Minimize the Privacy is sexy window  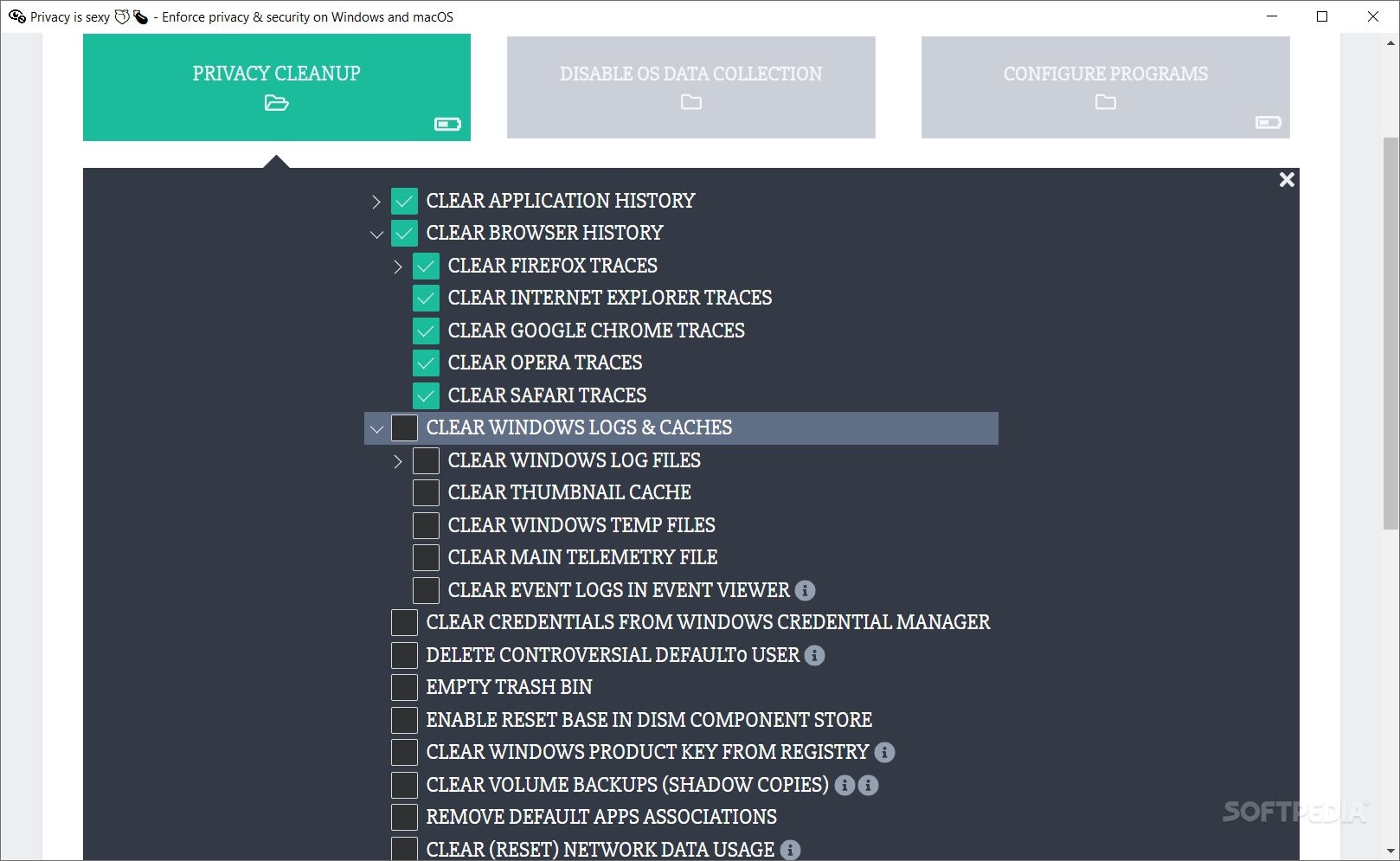1271,16
